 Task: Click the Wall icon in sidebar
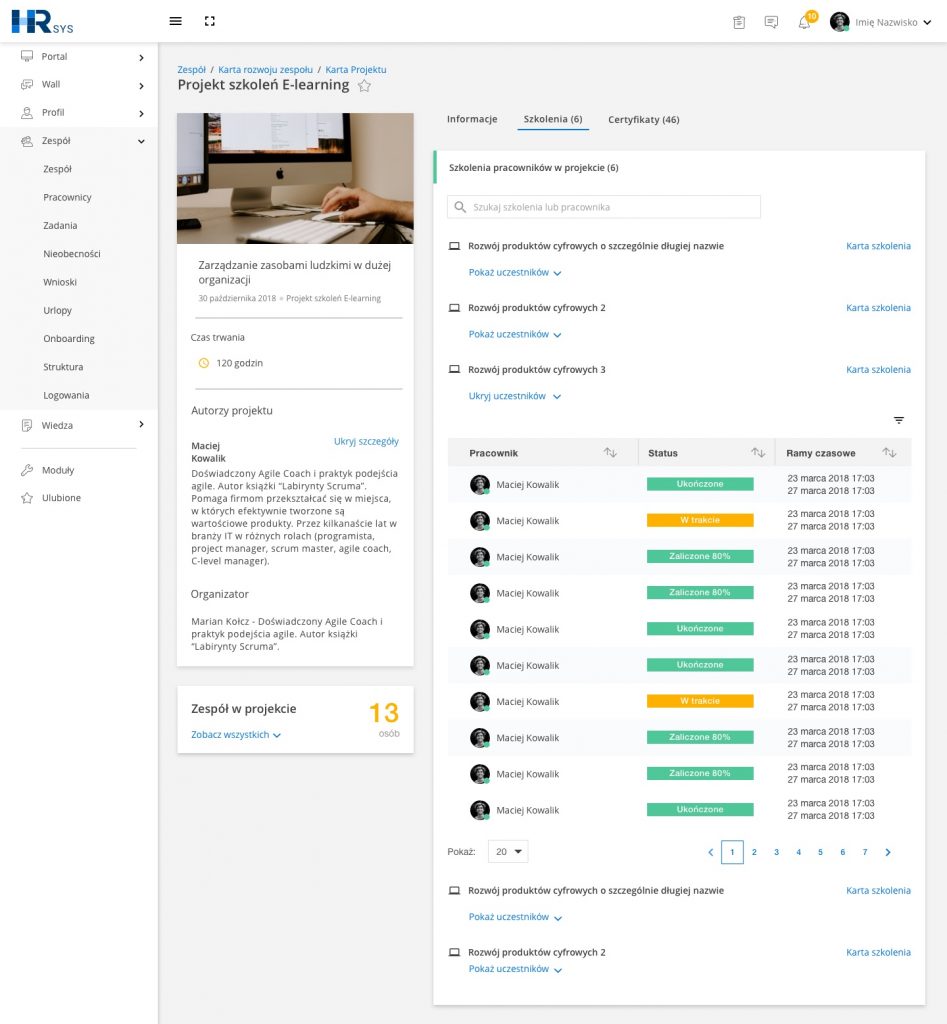[27, 84]
